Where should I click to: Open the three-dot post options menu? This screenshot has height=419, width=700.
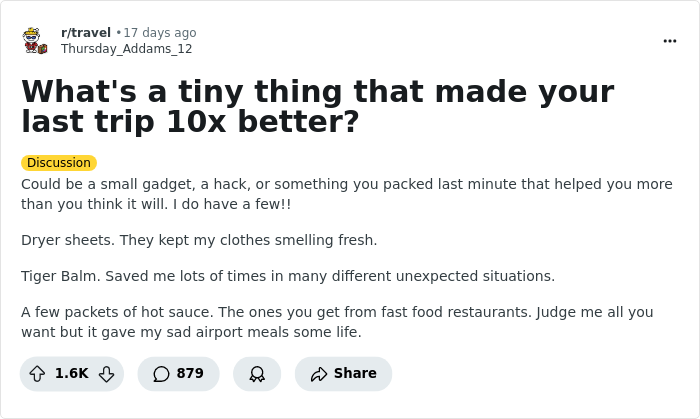tap(669, 41)
